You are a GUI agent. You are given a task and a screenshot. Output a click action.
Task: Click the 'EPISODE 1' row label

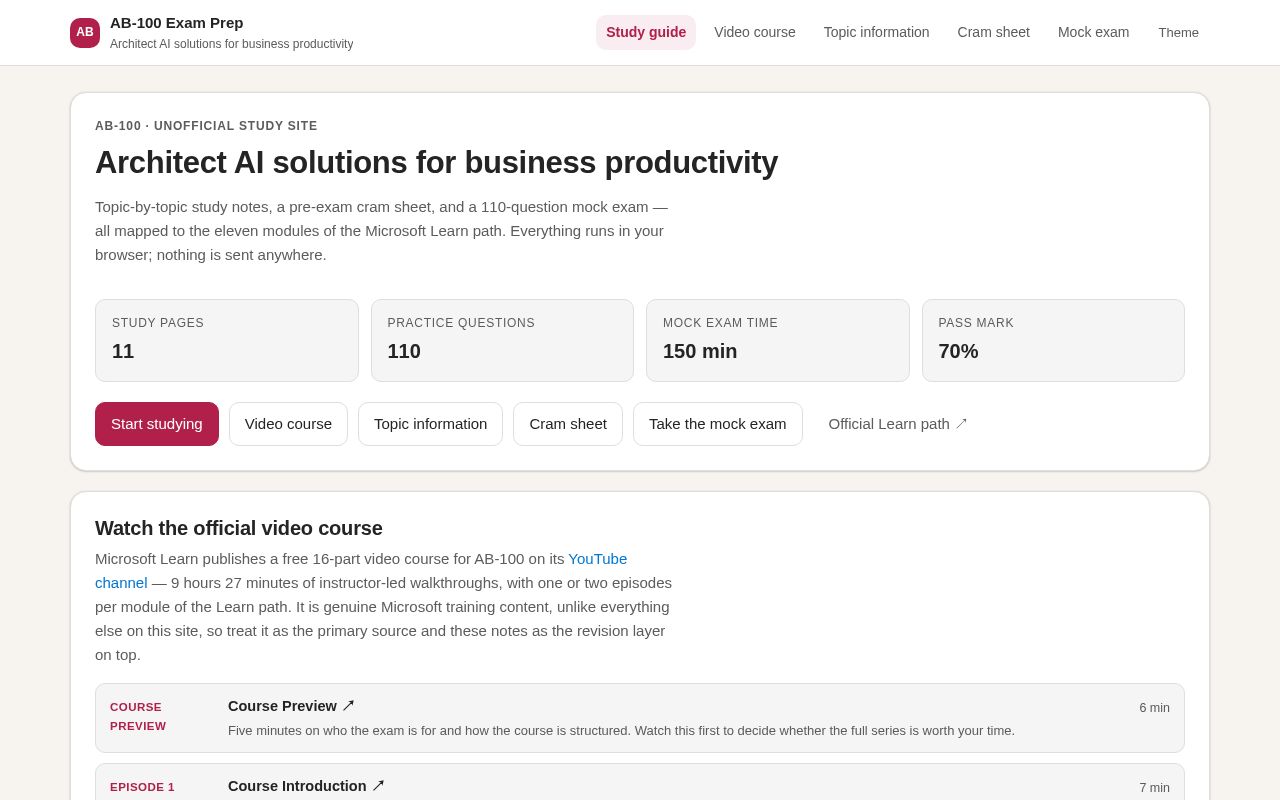pyautogui.click(x=142, y=787)
